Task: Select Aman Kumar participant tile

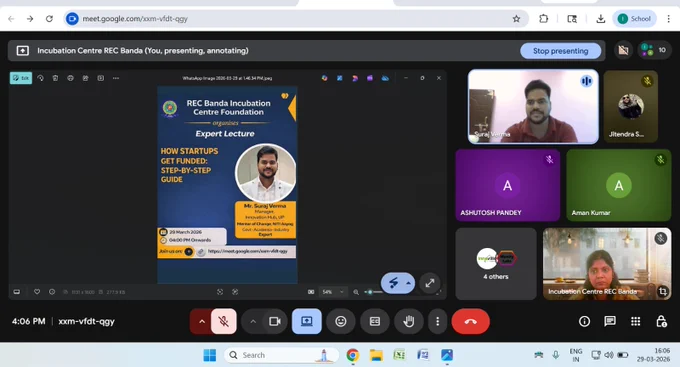Action: (x=619, y=185)
